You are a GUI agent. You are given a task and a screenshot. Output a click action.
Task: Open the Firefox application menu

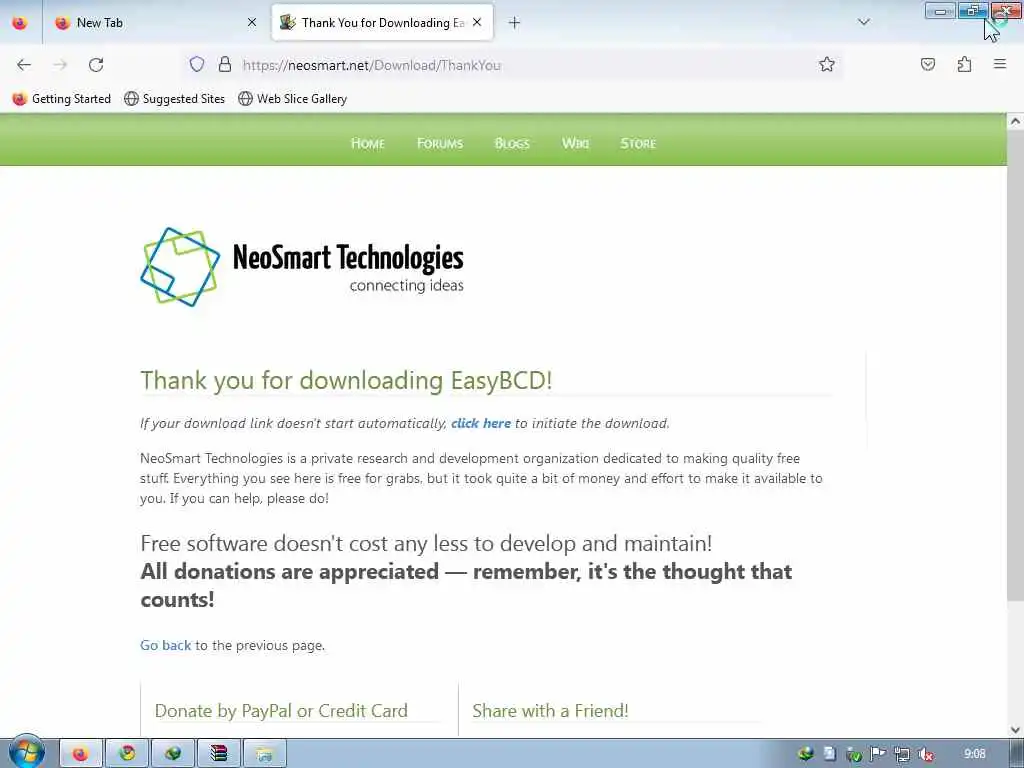pyautogui.click(x=1000, y=64)
